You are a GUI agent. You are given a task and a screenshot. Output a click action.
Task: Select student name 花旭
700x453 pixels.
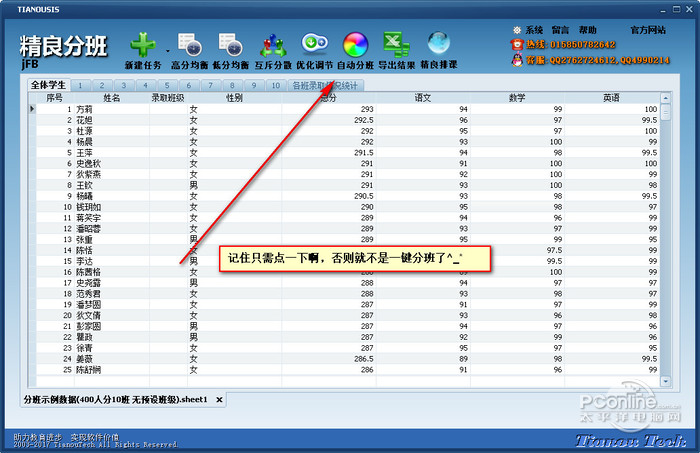coord(84,120)
